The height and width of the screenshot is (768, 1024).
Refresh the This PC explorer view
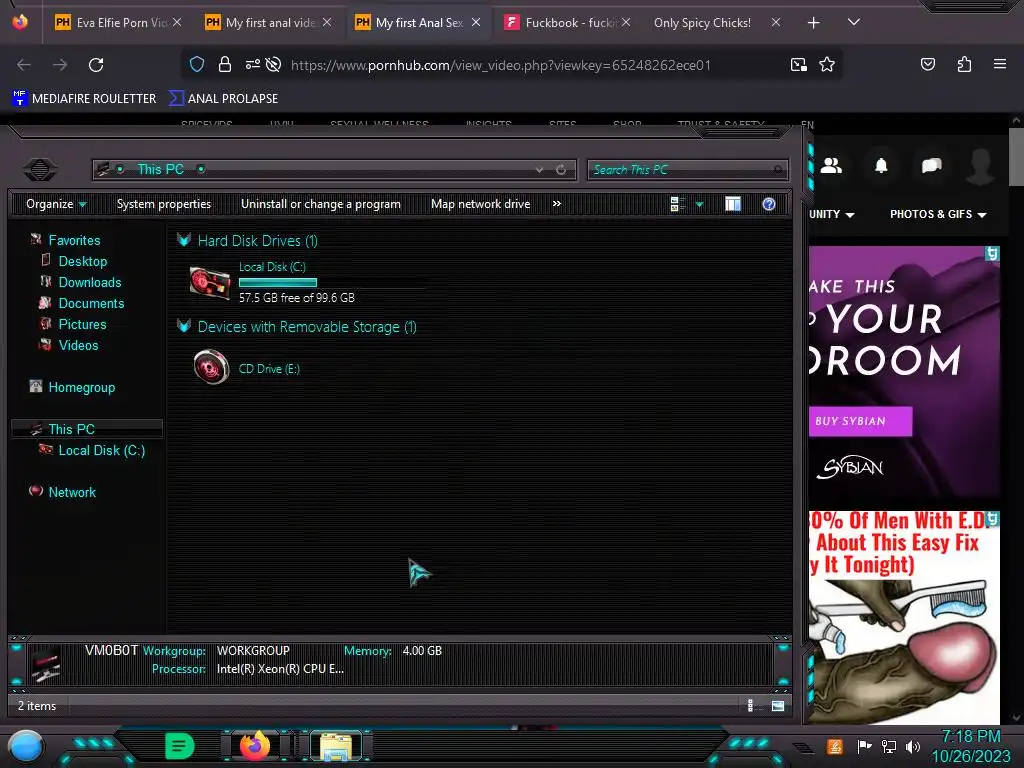coord(561,170)
